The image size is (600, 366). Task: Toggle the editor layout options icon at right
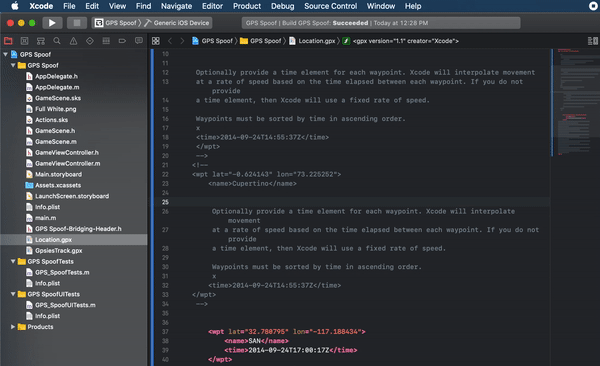click(x=592, y=41)
